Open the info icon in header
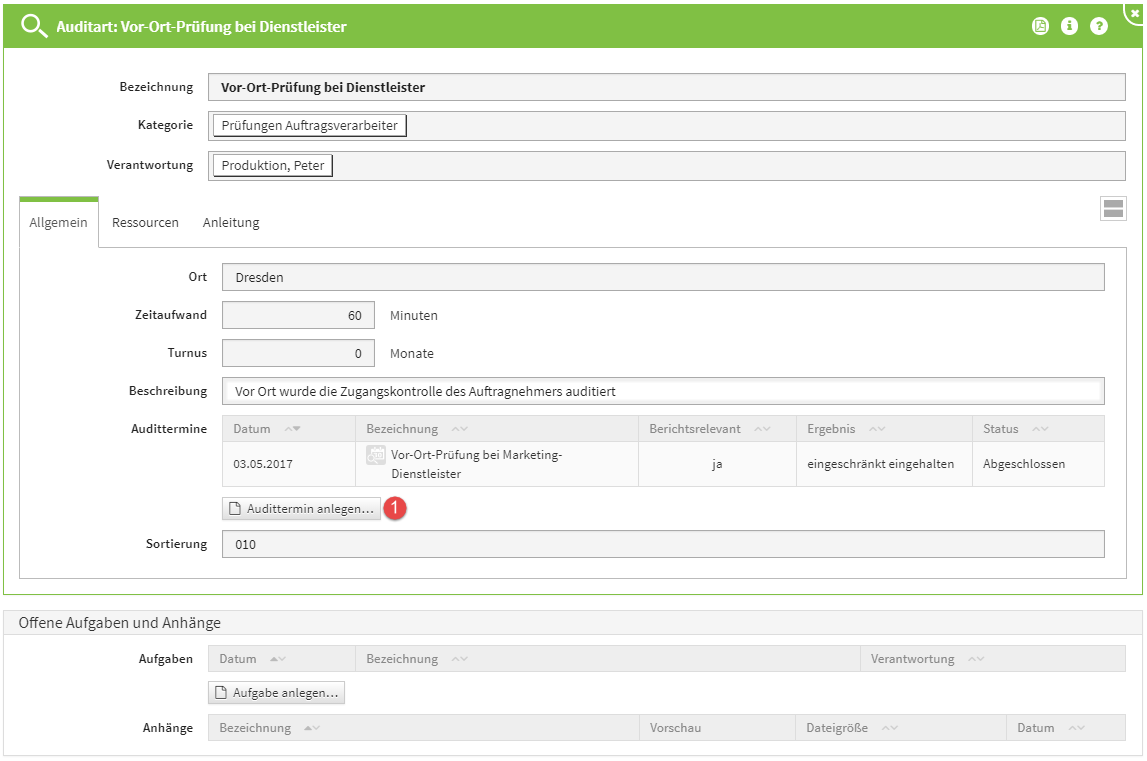The image size is (1147, 761). (1069, 27)
